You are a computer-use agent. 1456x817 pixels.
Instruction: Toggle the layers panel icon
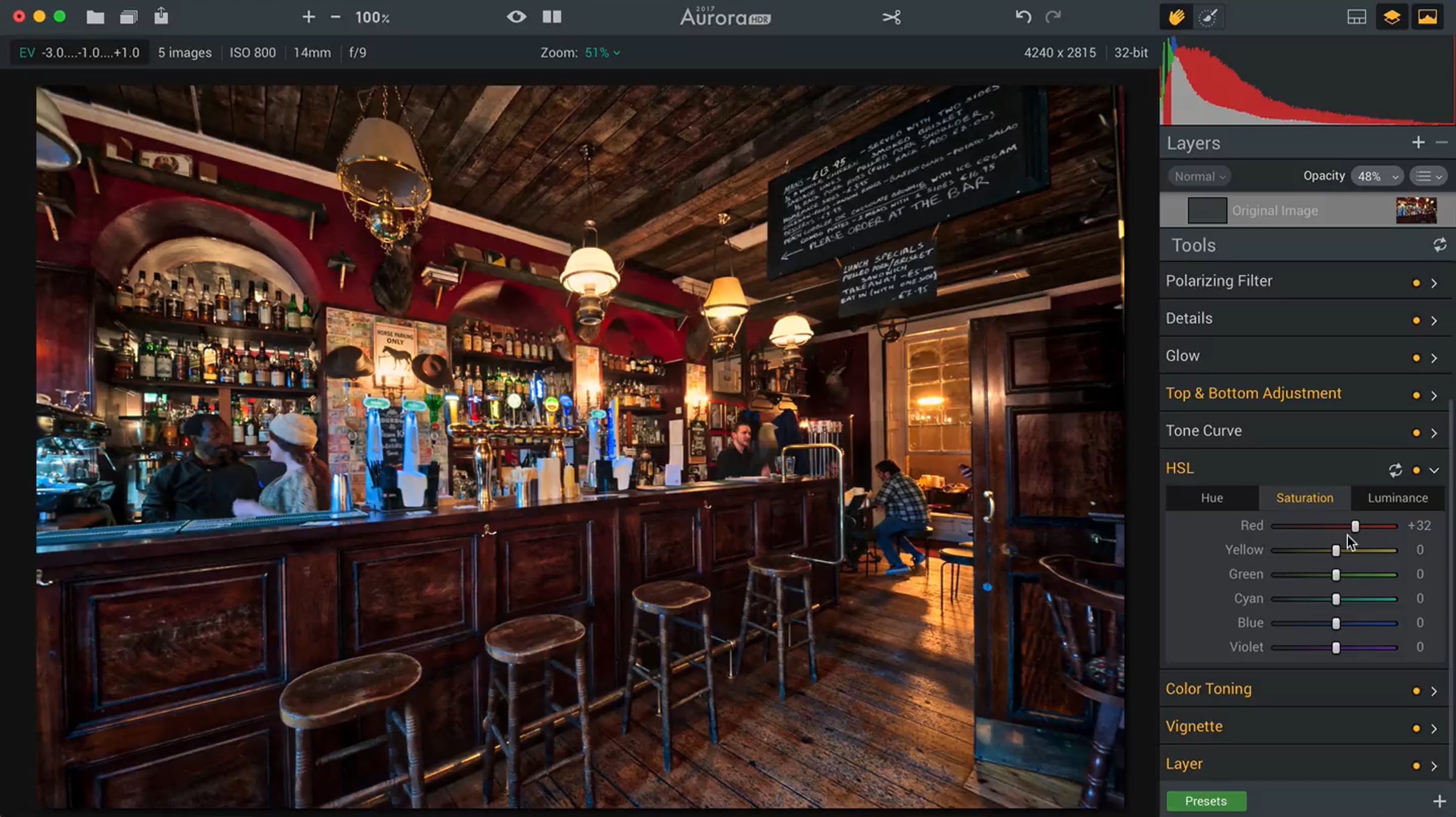[1392, 17]
